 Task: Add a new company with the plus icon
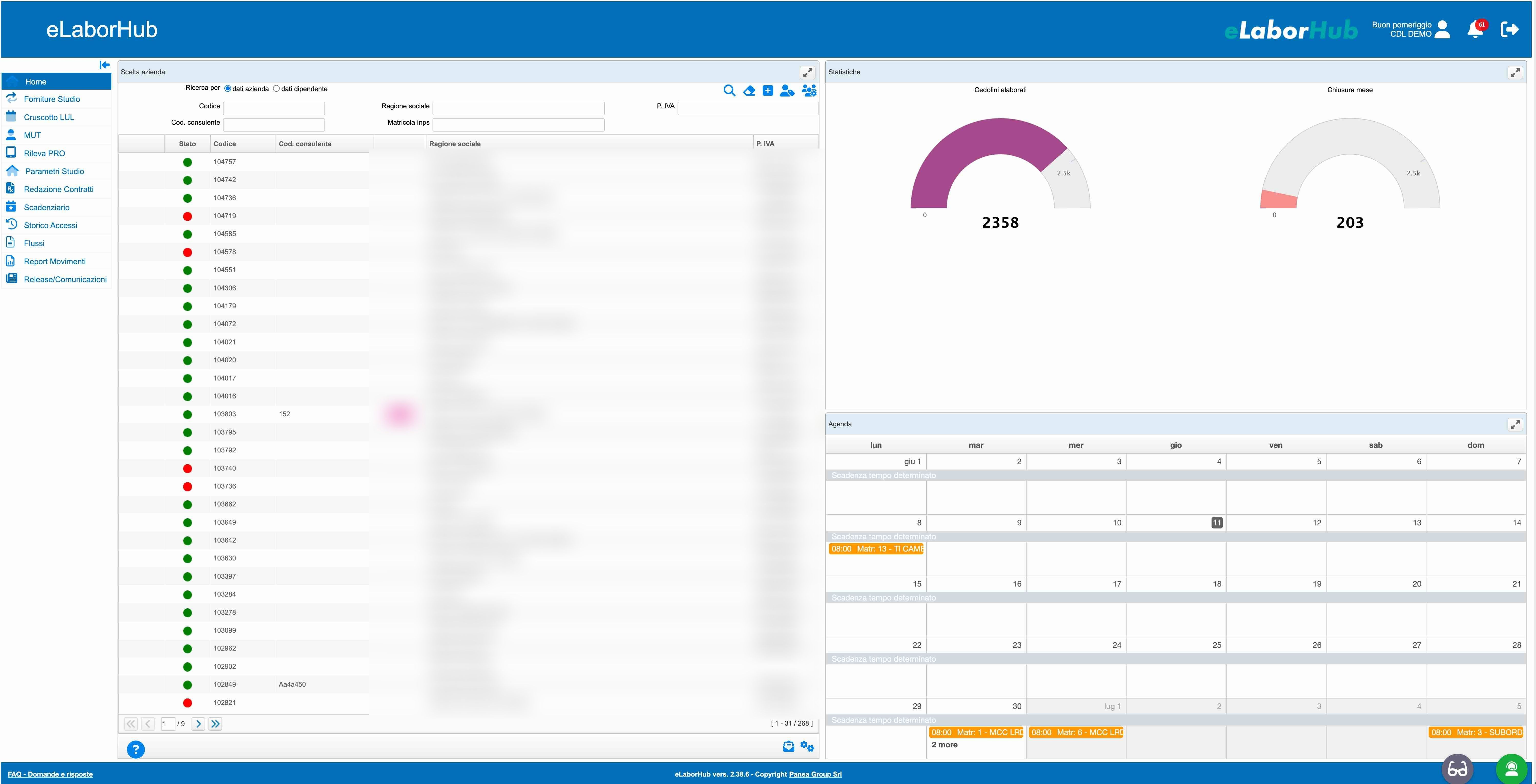[768, 91]
